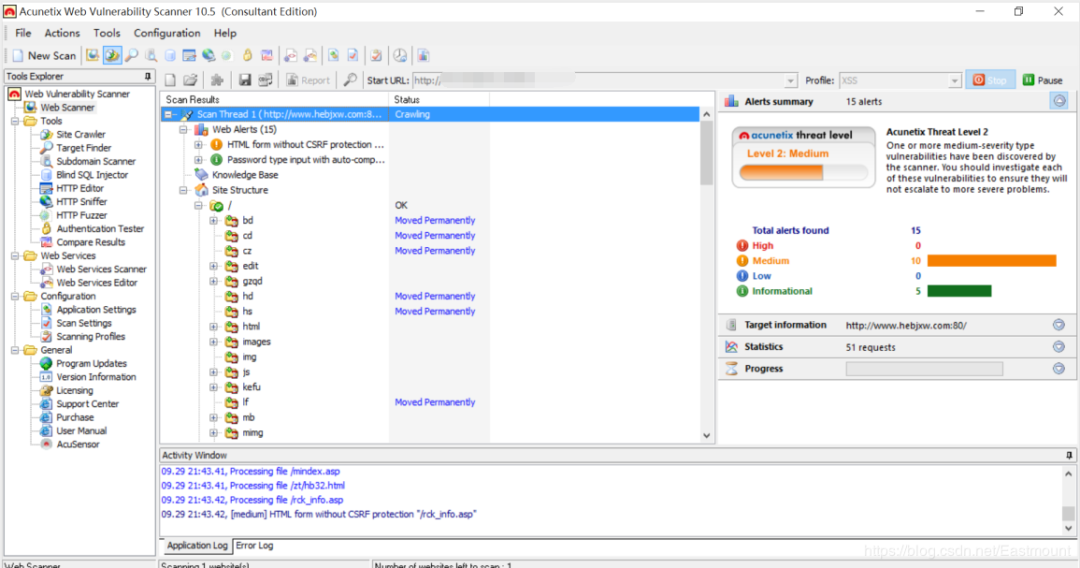
Task: Open the Configuration menu
Action: 167,33
